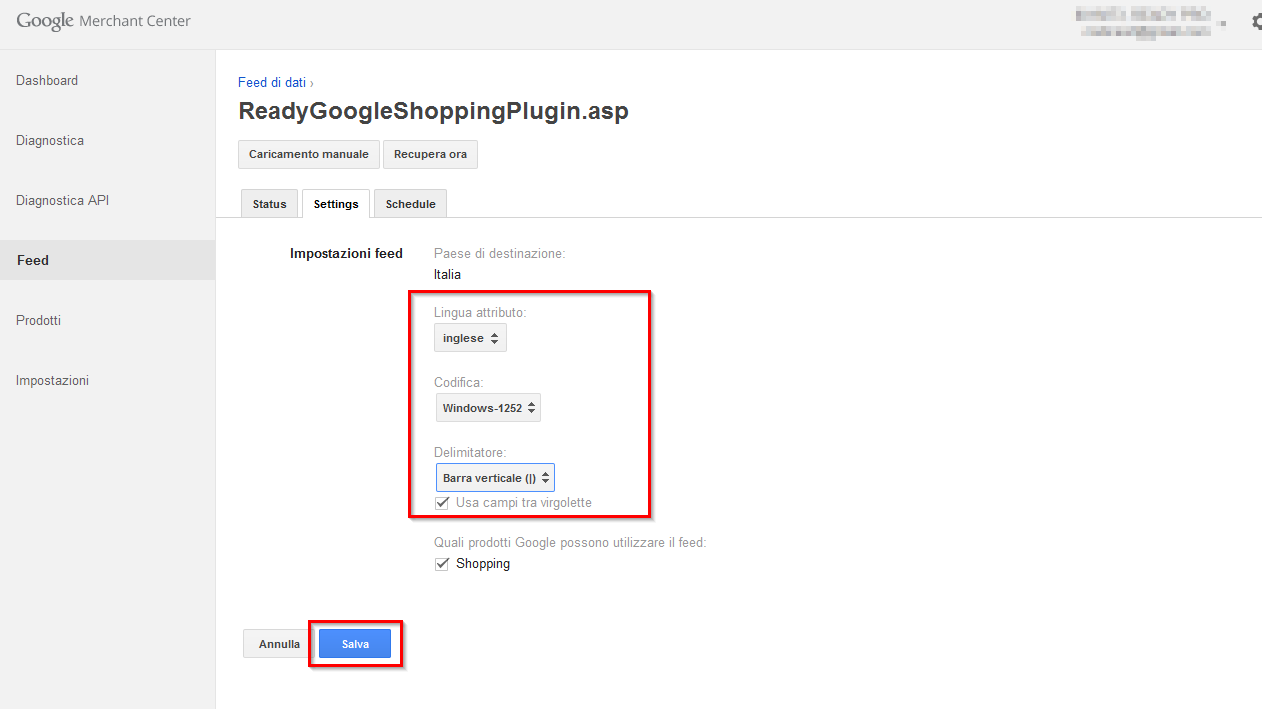Open the settings gear icon
This screenshot has height=709, width=1262.
pos(1256,21)
